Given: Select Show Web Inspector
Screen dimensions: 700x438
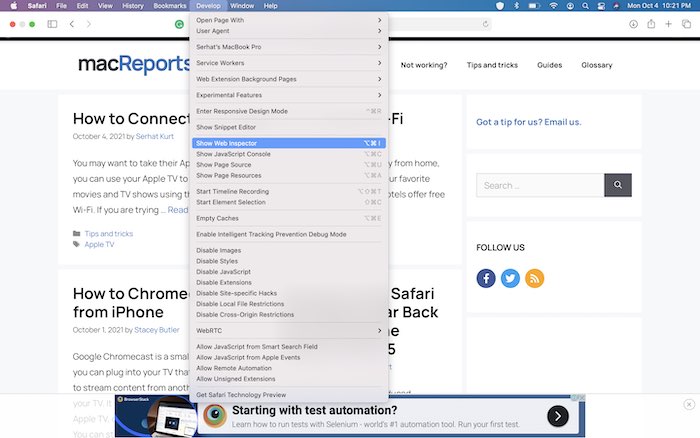Looking at the screenshot, I should pyautogui.click(x=289, y=143).
